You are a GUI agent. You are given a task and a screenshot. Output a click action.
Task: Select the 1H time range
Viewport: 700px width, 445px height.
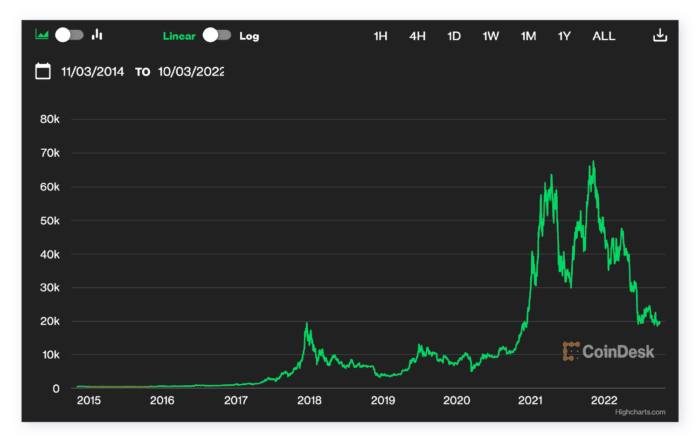(380, 36)
